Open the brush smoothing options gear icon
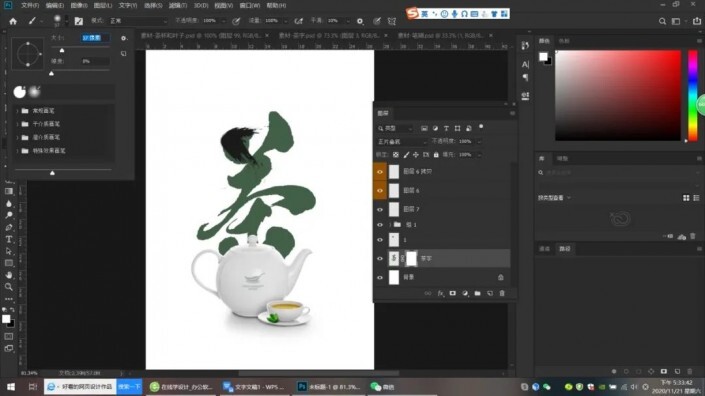 click(360, 21)
